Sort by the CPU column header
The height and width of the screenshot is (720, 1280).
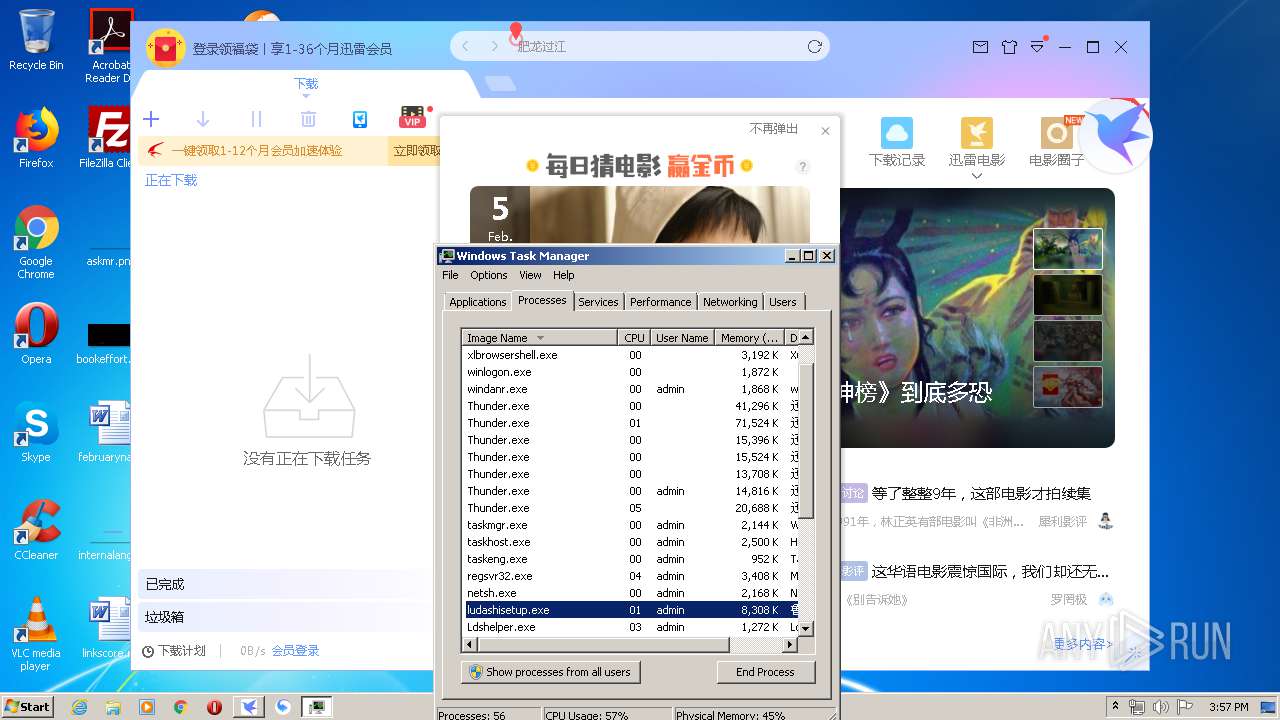click(634, 338)
